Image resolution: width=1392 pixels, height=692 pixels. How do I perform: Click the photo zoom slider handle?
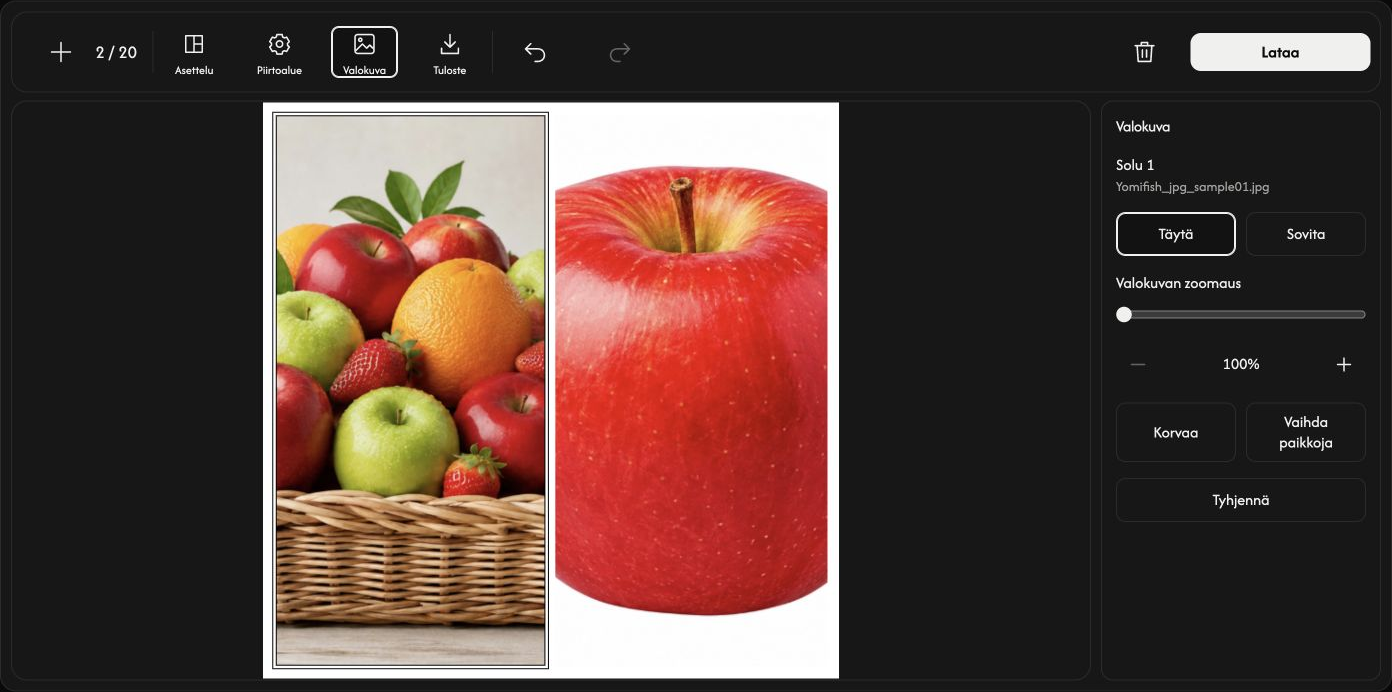coord(1124,314)
